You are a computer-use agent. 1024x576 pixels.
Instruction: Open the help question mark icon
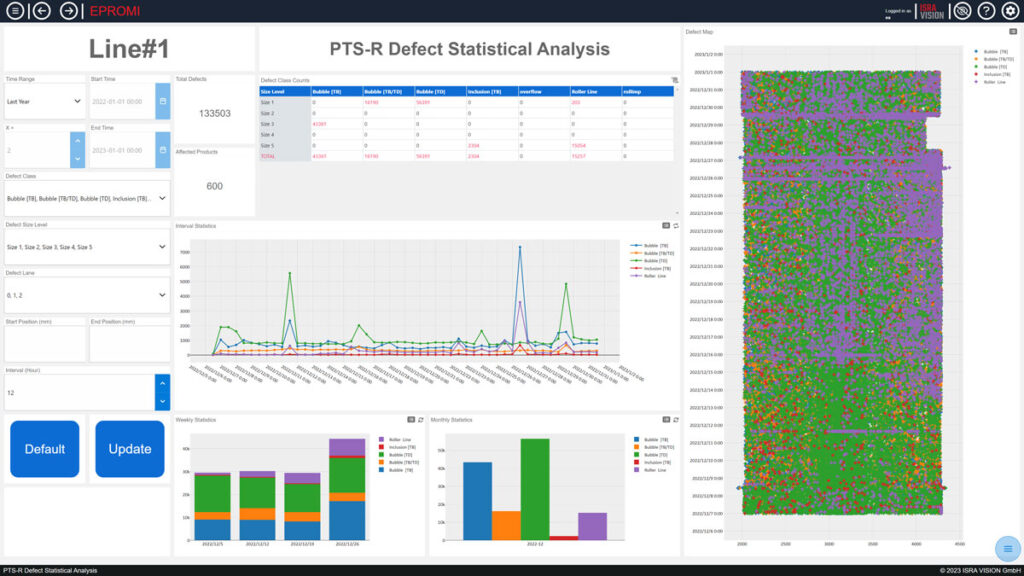[x=986, y=11]
